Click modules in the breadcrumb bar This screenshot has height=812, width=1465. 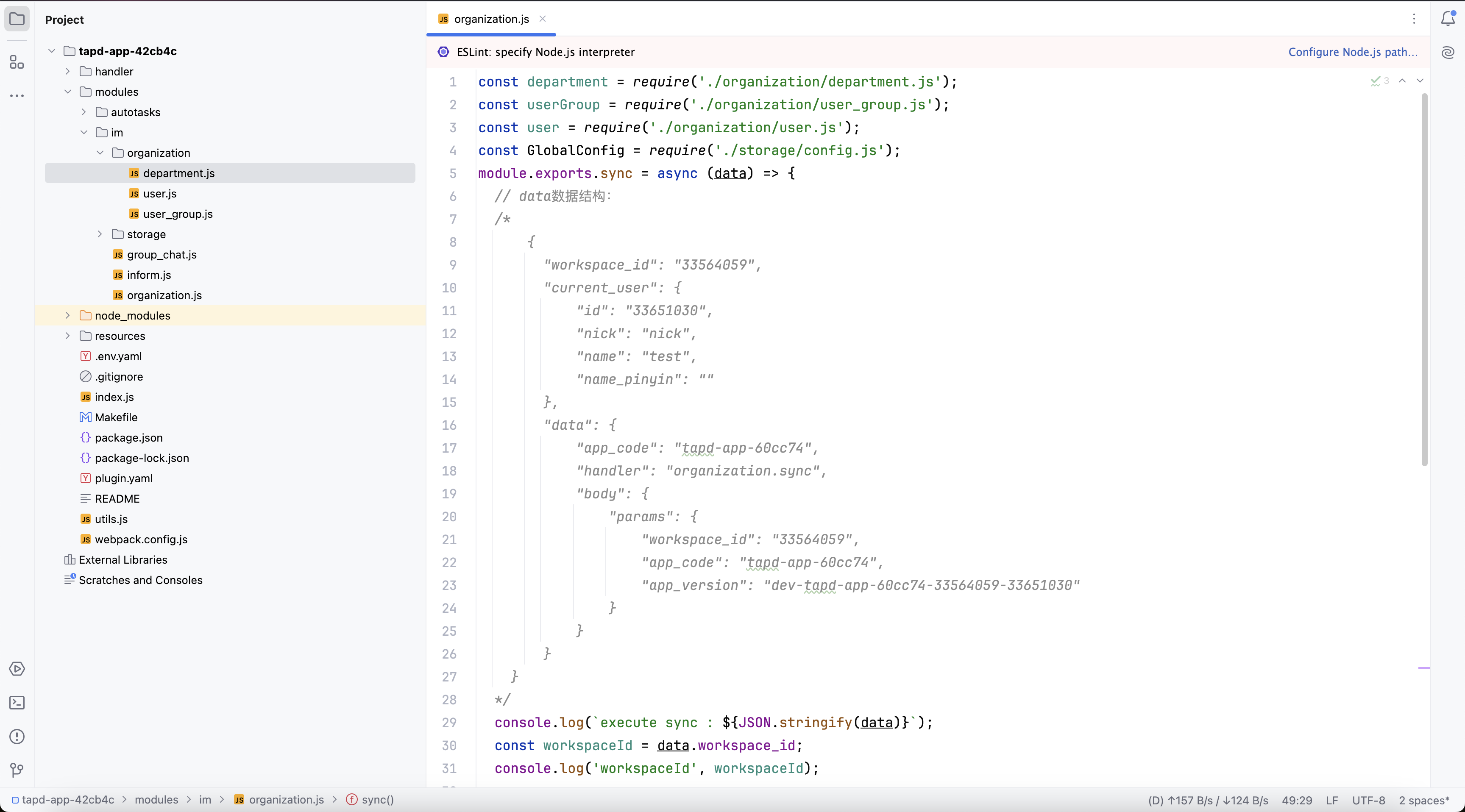point(156,799)
